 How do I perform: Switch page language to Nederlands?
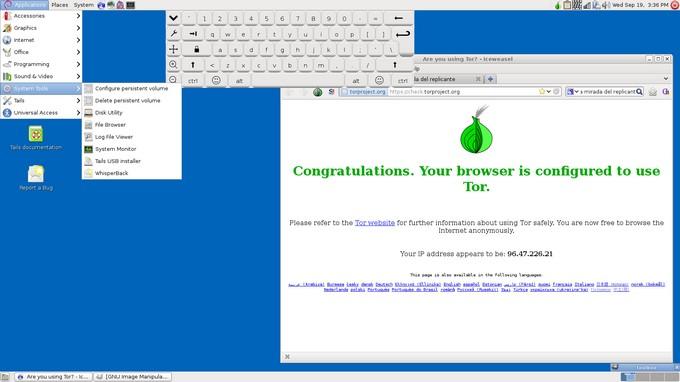(336, 290)
